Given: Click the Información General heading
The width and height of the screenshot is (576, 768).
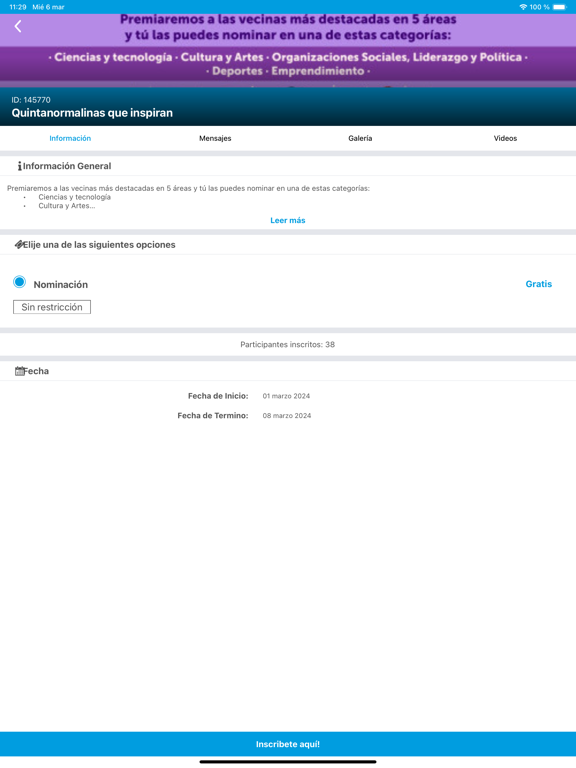Looking at the screenshot, I should click(x=67, y=166).
